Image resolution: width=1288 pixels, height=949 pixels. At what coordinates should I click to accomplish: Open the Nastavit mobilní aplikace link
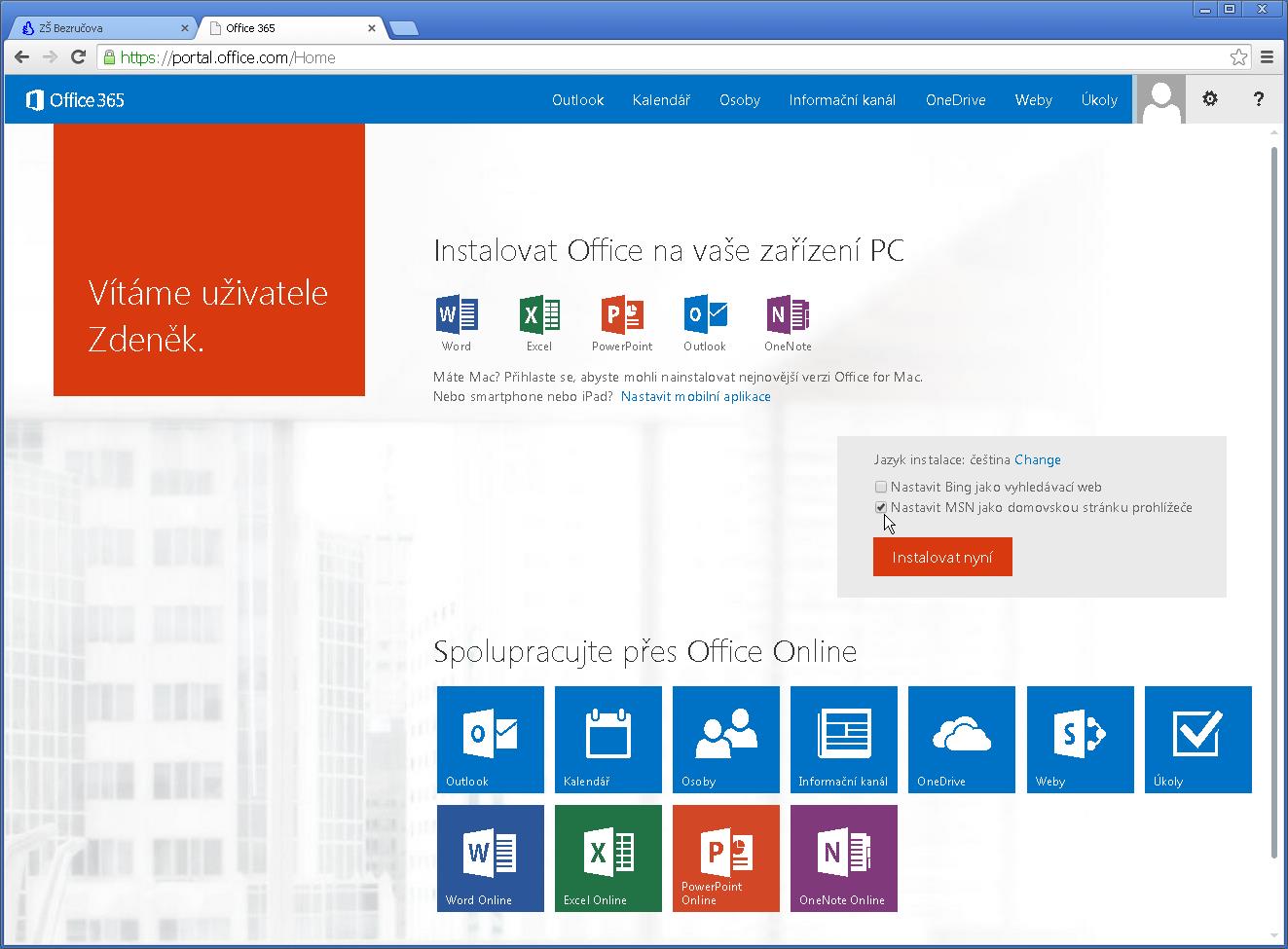click(696, 396)
